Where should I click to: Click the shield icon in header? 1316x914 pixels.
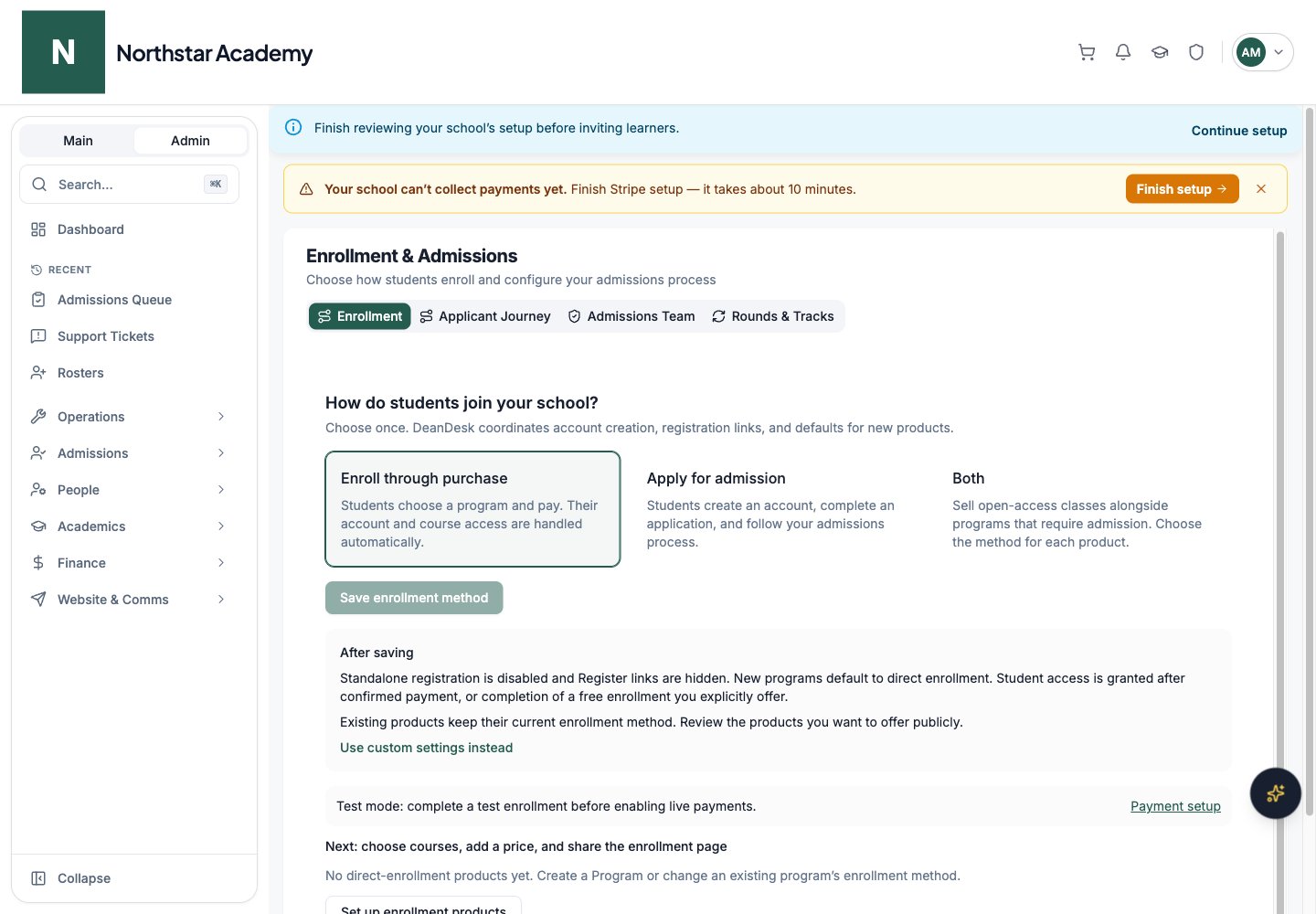pos(1196,52)
